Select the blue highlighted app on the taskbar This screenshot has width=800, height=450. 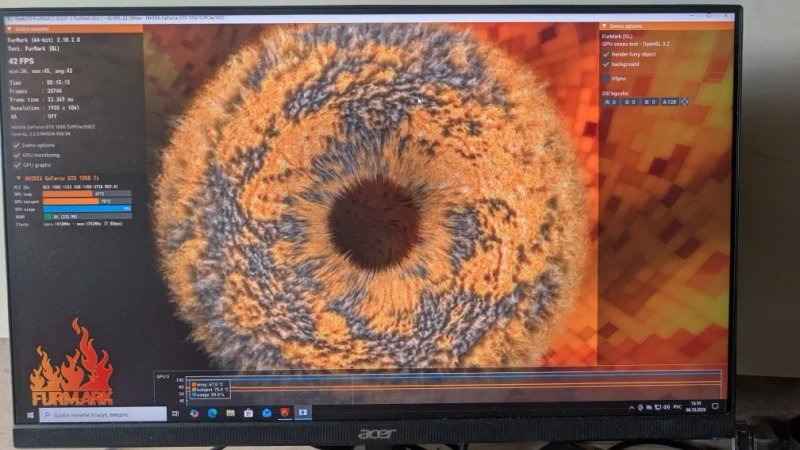[x=303, y=411]
